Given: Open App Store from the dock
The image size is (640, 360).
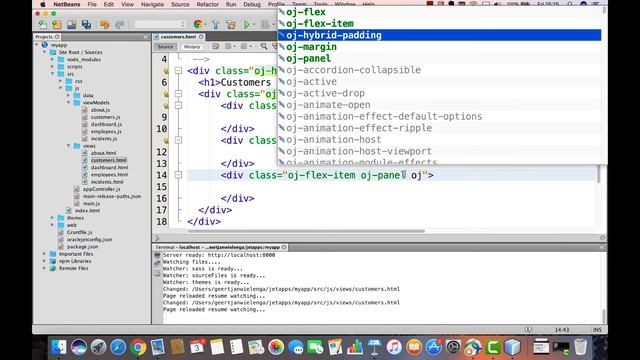Looking at the screenshot, I should pyautogui.click(x=433, y=347).
